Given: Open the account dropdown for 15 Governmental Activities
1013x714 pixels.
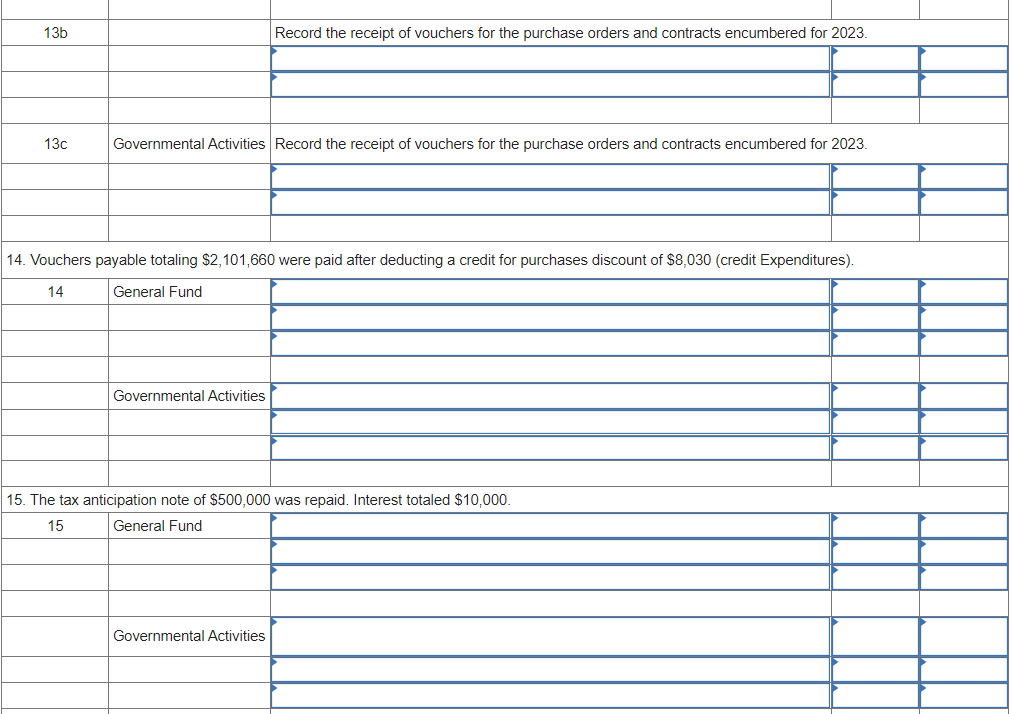Looking at the screenshot, I should pos(550,637).
